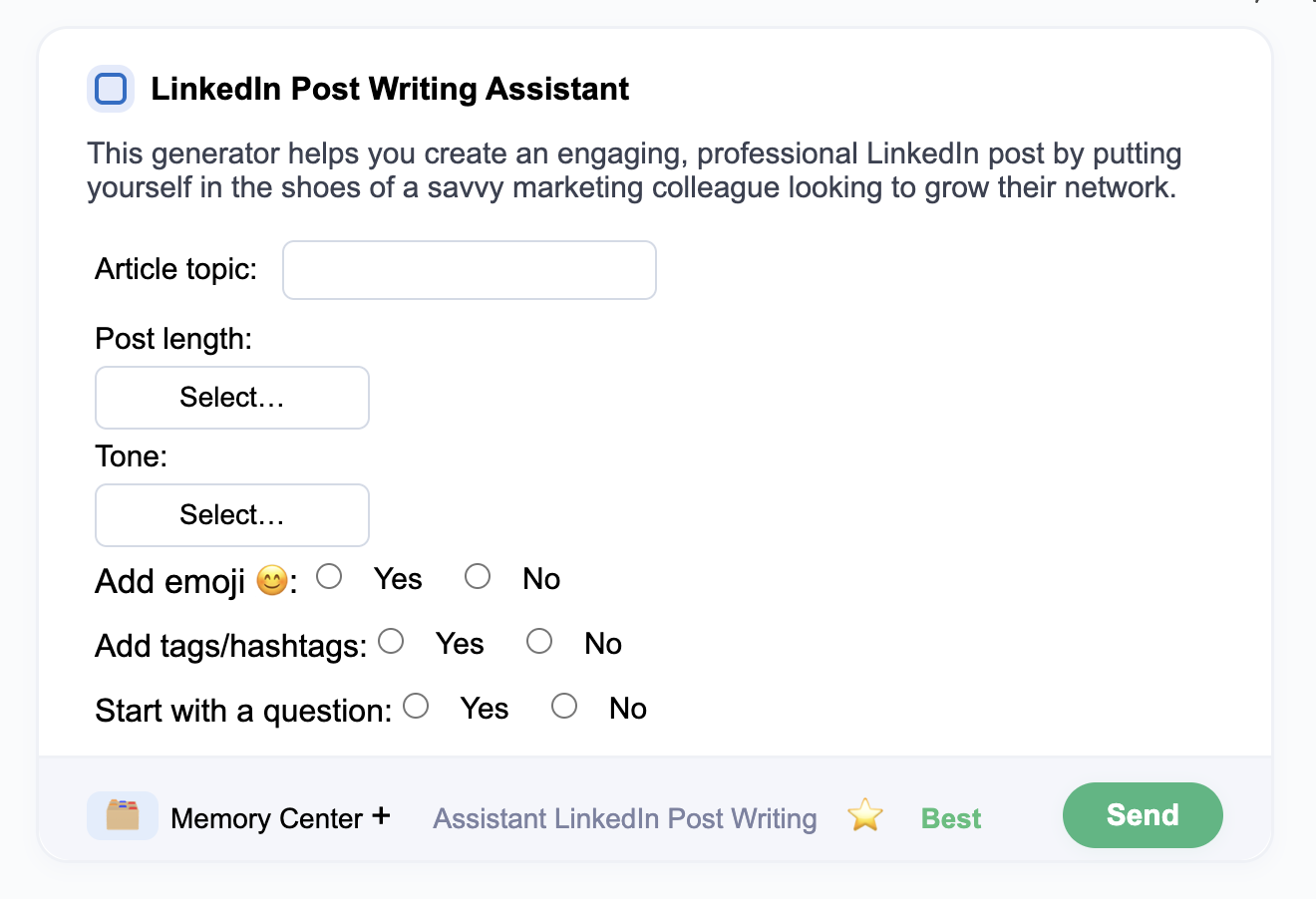Screen dimensions: 1316x899
Task: Choose Yes for Add tags/hashtags
Action: (x=392, y=642)
